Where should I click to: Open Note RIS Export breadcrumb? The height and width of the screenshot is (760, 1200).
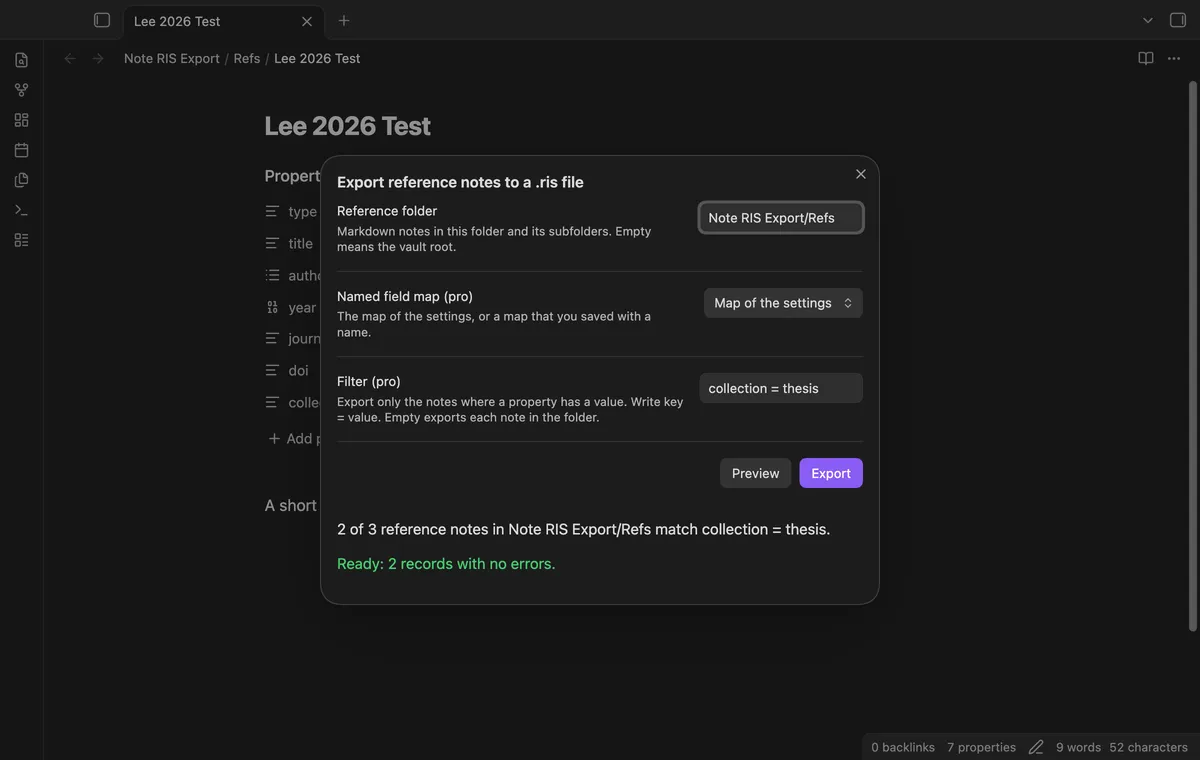(x=172, y=59)
